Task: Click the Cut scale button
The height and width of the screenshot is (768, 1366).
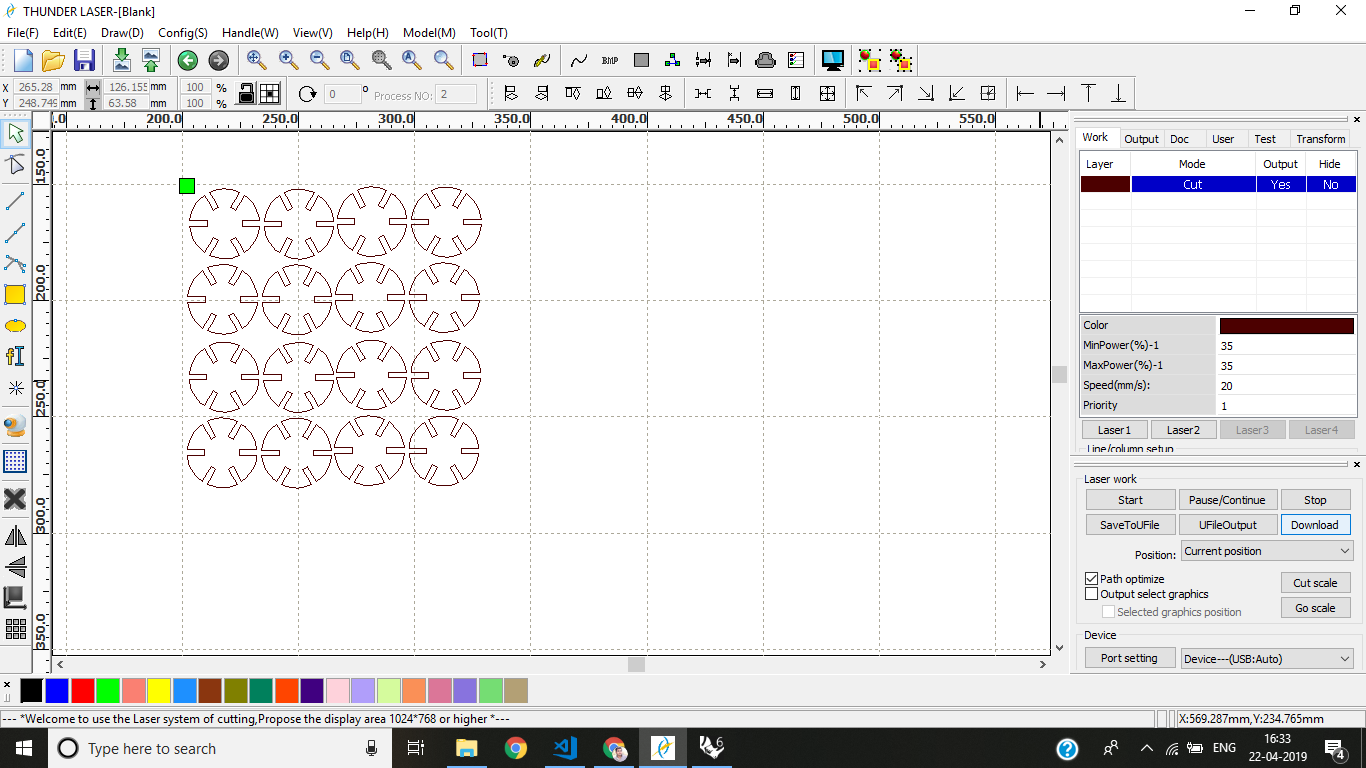Action: (x=1315, y=583)
